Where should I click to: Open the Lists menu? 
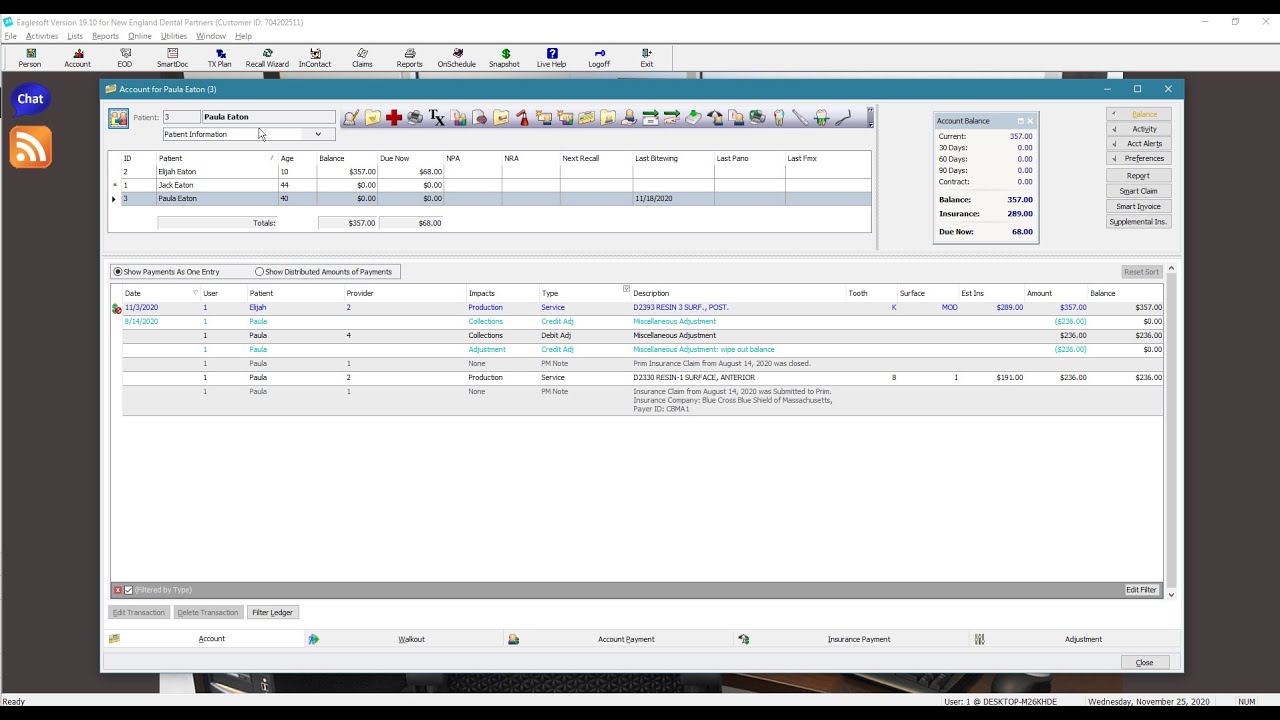(75, 36)
